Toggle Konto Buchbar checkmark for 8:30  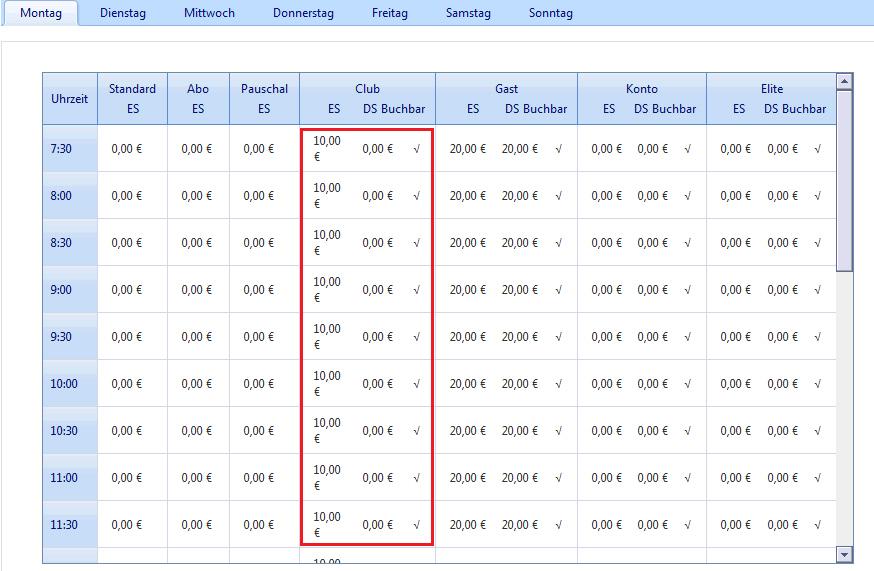click(x=688, y=243)
